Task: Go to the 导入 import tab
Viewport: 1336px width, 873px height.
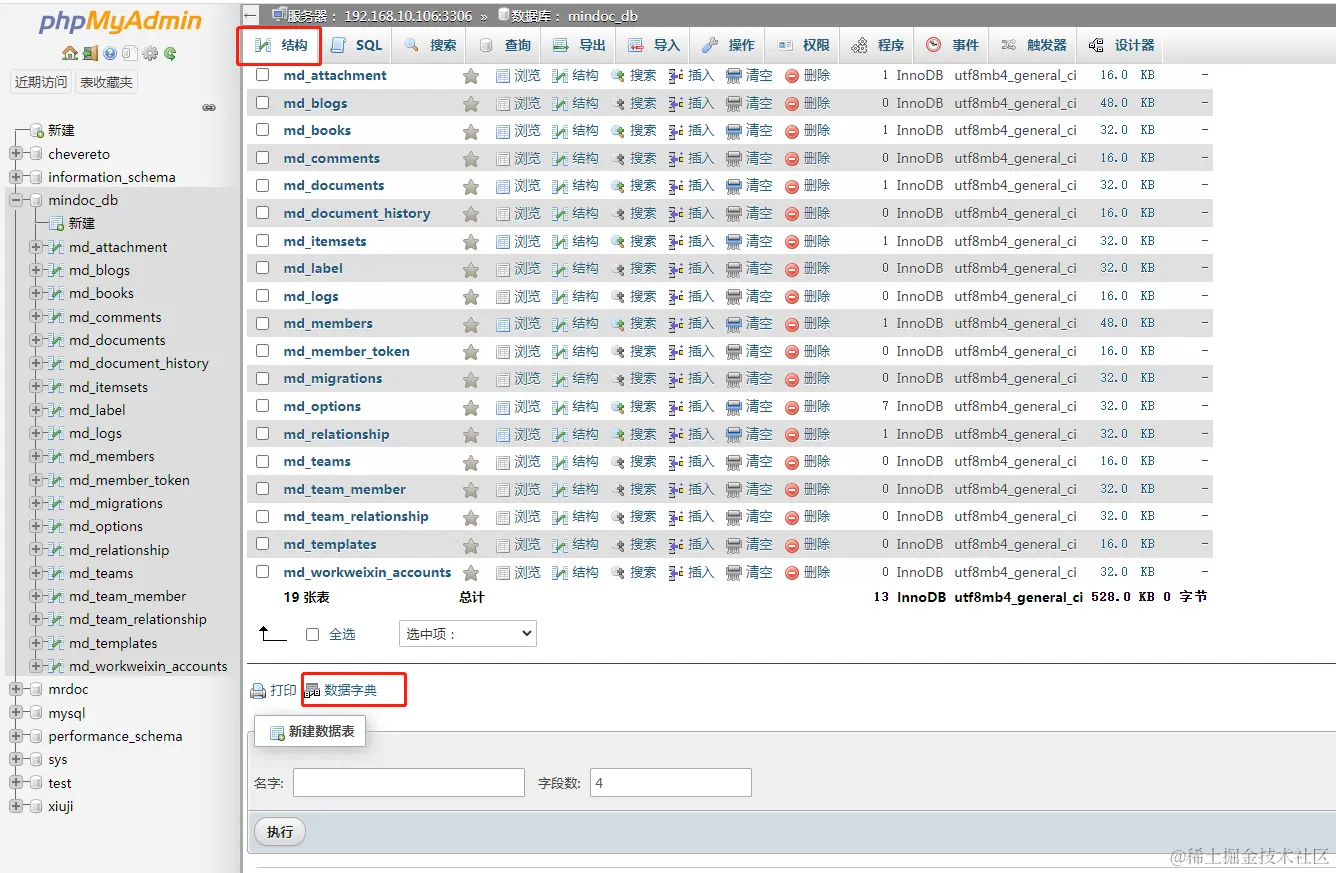Action: [x=654, y=45]
